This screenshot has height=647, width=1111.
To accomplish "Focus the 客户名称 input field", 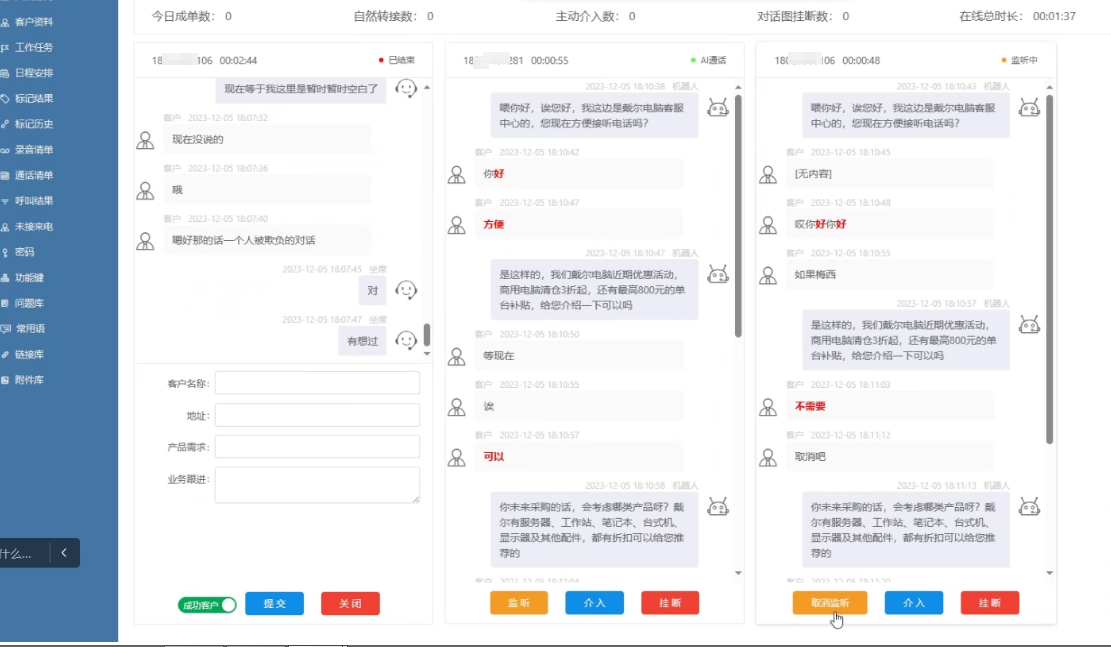I will pos(317,383).
